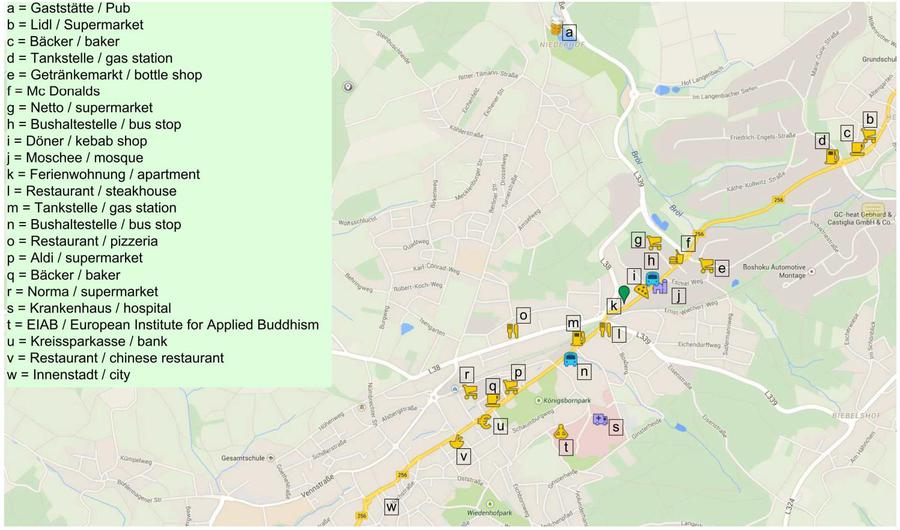Click legend entry 's = Krankenhaus / hospital'
This screenshot has width=900, height=530.
pos(88,308)
